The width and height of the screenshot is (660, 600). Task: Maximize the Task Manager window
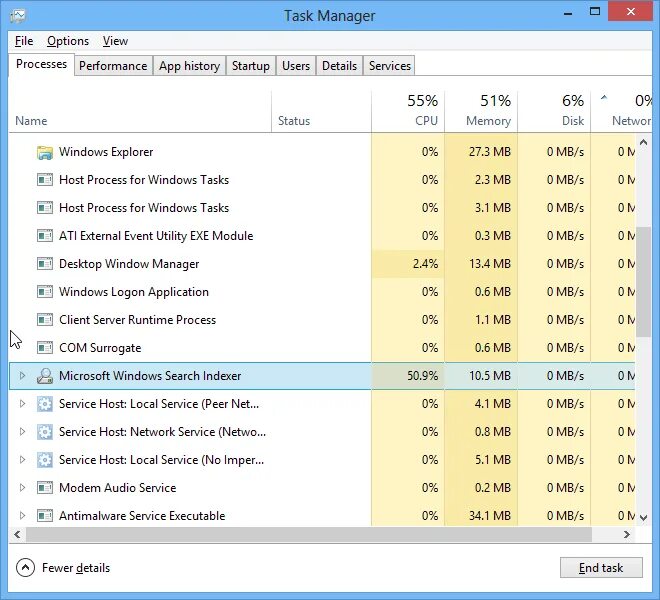pyautogui.click(x=595, y=12)
